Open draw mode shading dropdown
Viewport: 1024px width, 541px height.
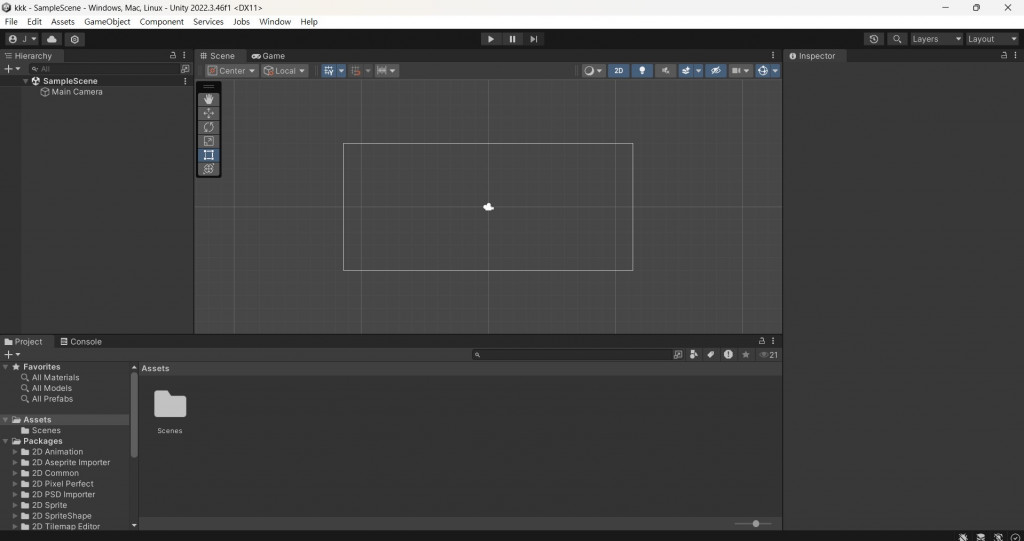[x=593, y=71]
